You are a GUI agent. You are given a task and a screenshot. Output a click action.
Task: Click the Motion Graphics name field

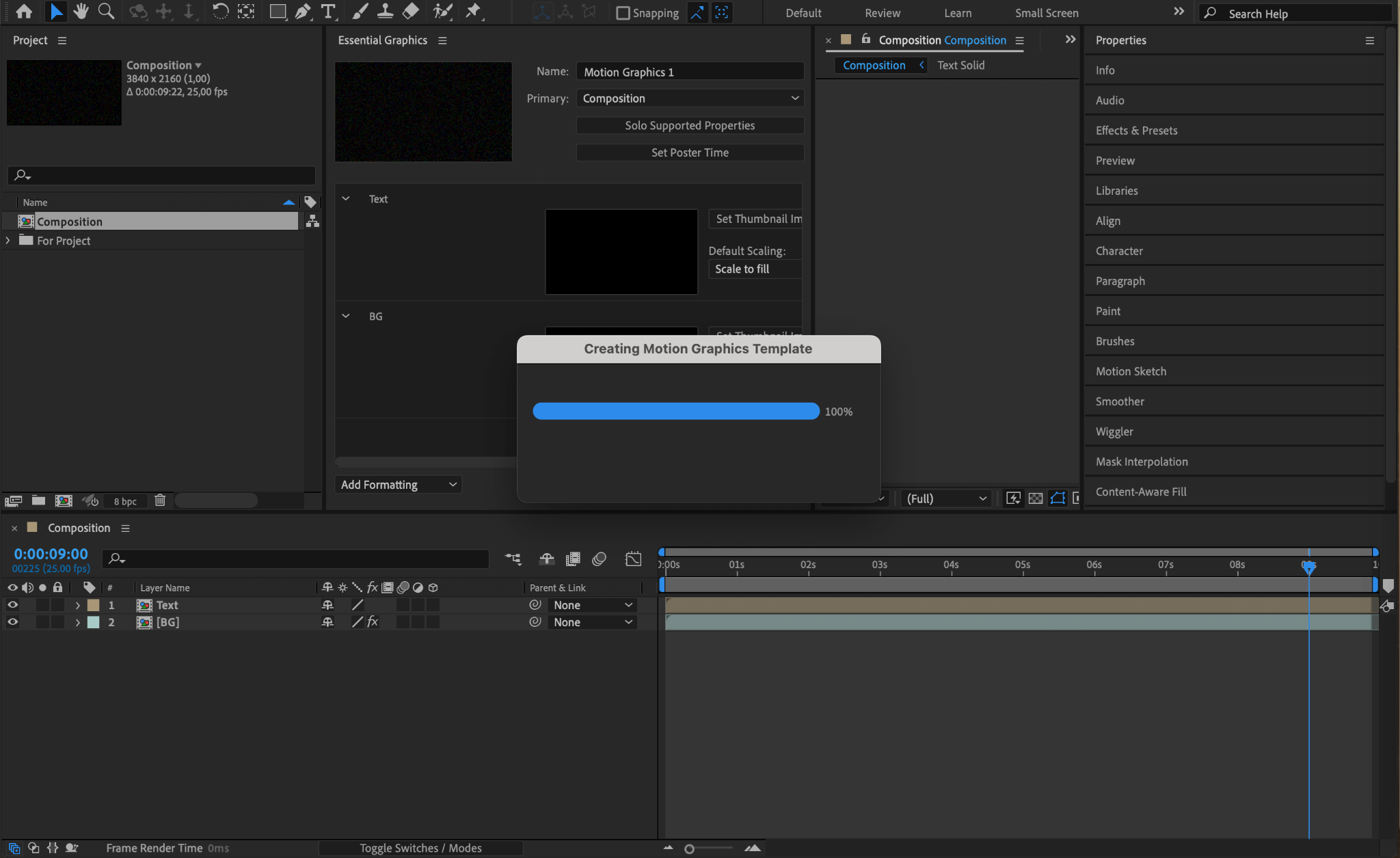point(690,72)
